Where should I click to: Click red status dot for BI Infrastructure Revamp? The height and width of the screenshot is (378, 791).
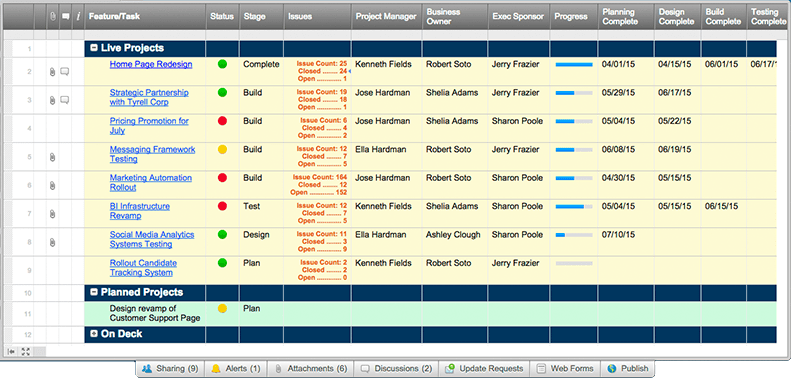tap(222, 206)
